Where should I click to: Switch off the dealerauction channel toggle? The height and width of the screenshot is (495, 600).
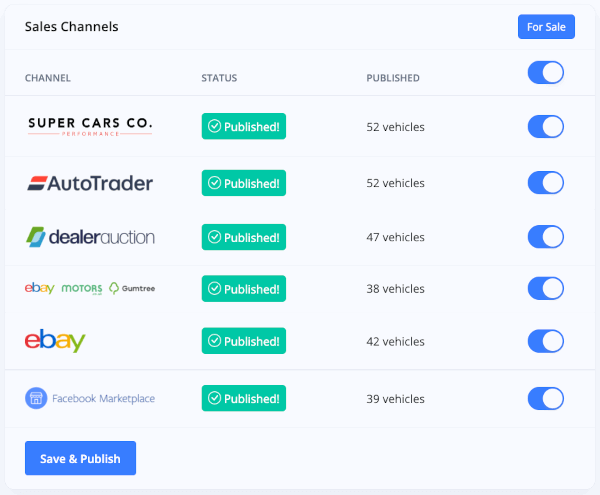(545, 237)
